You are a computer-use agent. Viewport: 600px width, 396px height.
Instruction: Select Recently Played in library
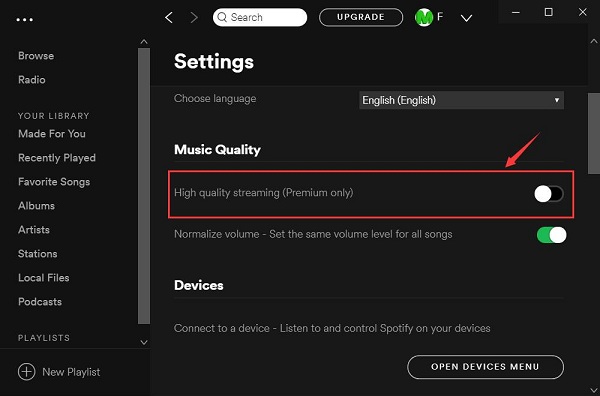click(x=57, y=158)
